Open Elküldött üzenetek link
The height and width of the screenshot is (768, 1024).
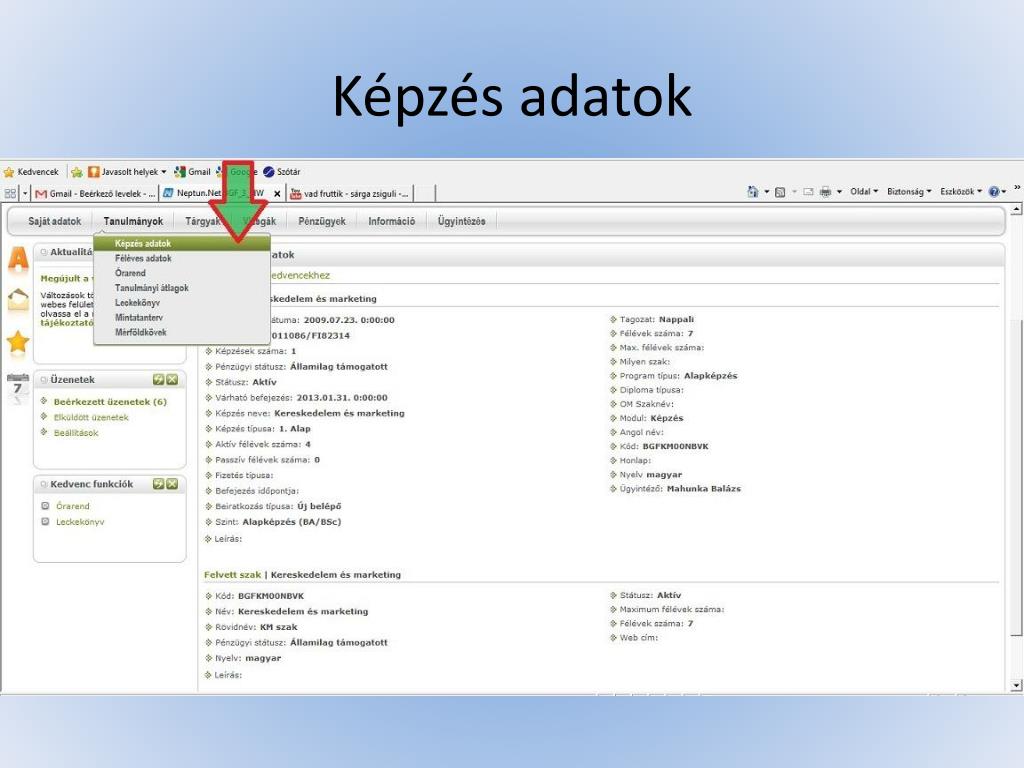(91, 417)
